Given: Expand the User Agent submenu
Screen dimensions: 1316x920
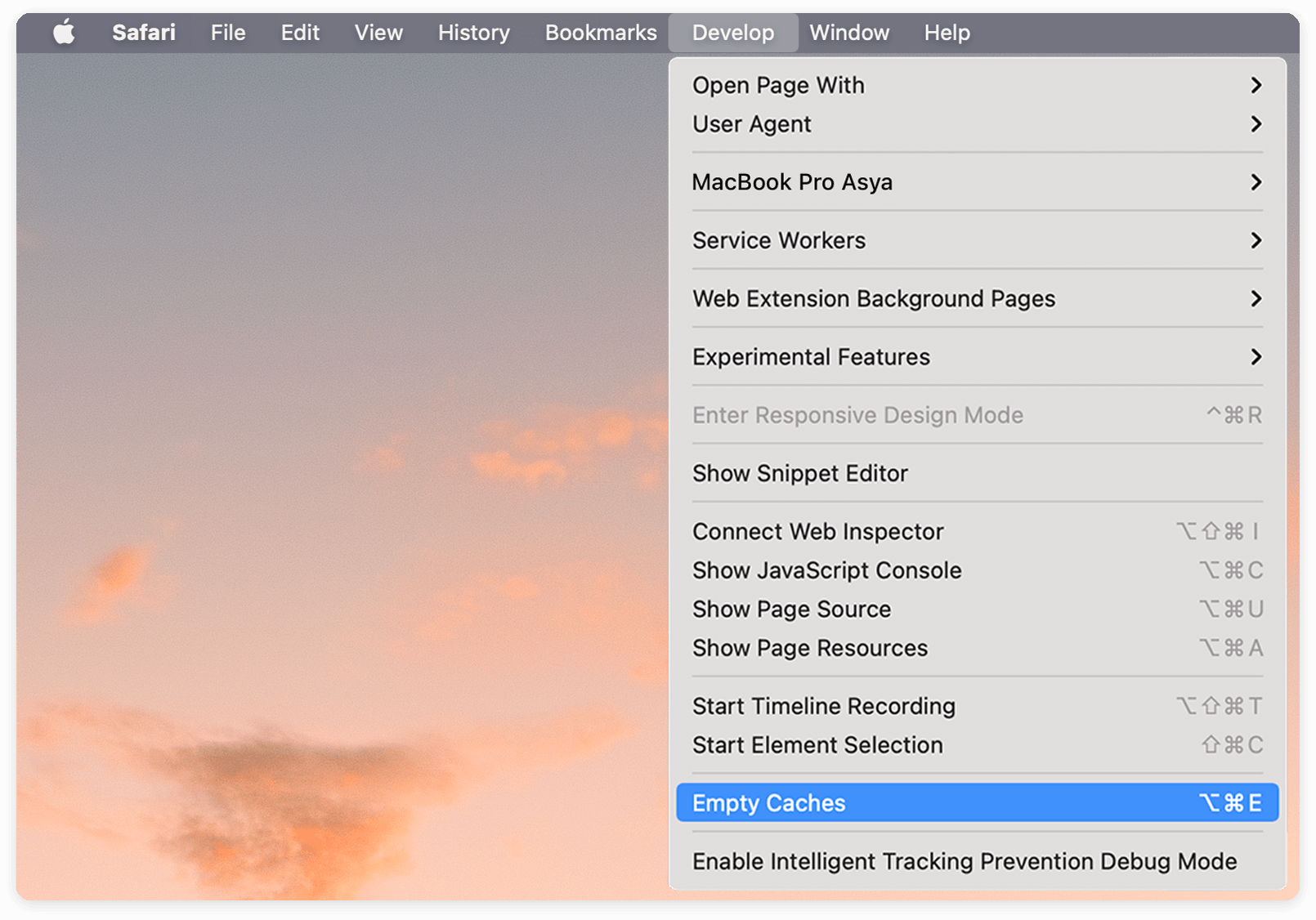Looking at the screenshot, I should pos(978,124).
